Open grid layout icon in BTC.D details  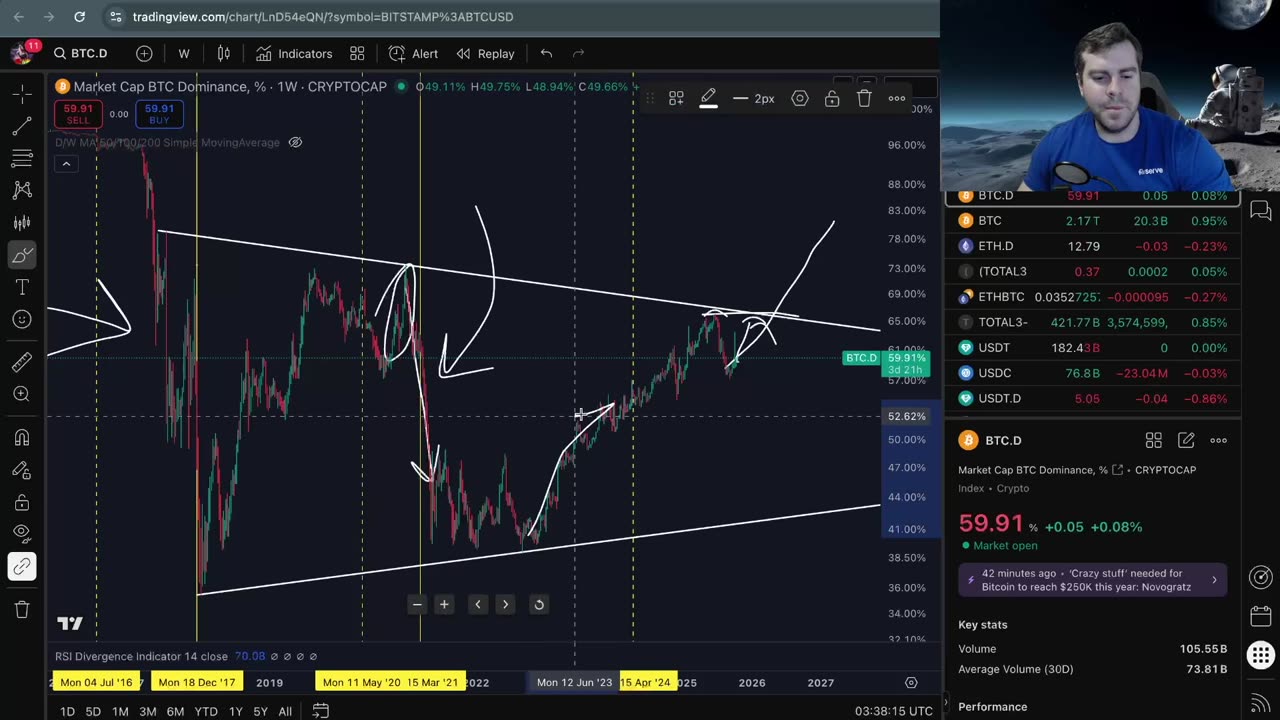coord(1153,440)
